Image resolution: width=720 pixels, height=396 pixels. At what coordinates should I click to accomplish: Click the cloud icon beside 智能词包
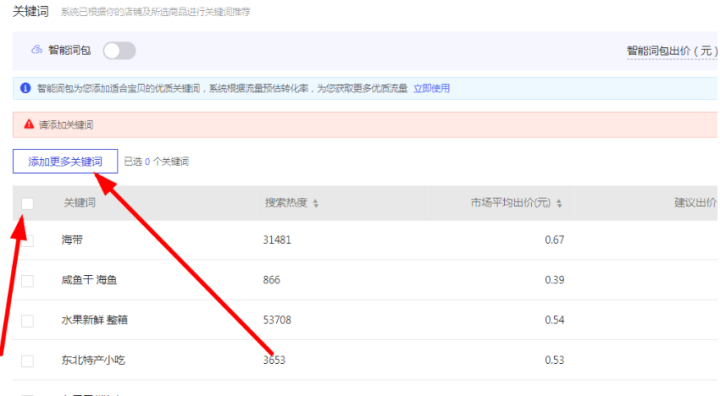37,50
